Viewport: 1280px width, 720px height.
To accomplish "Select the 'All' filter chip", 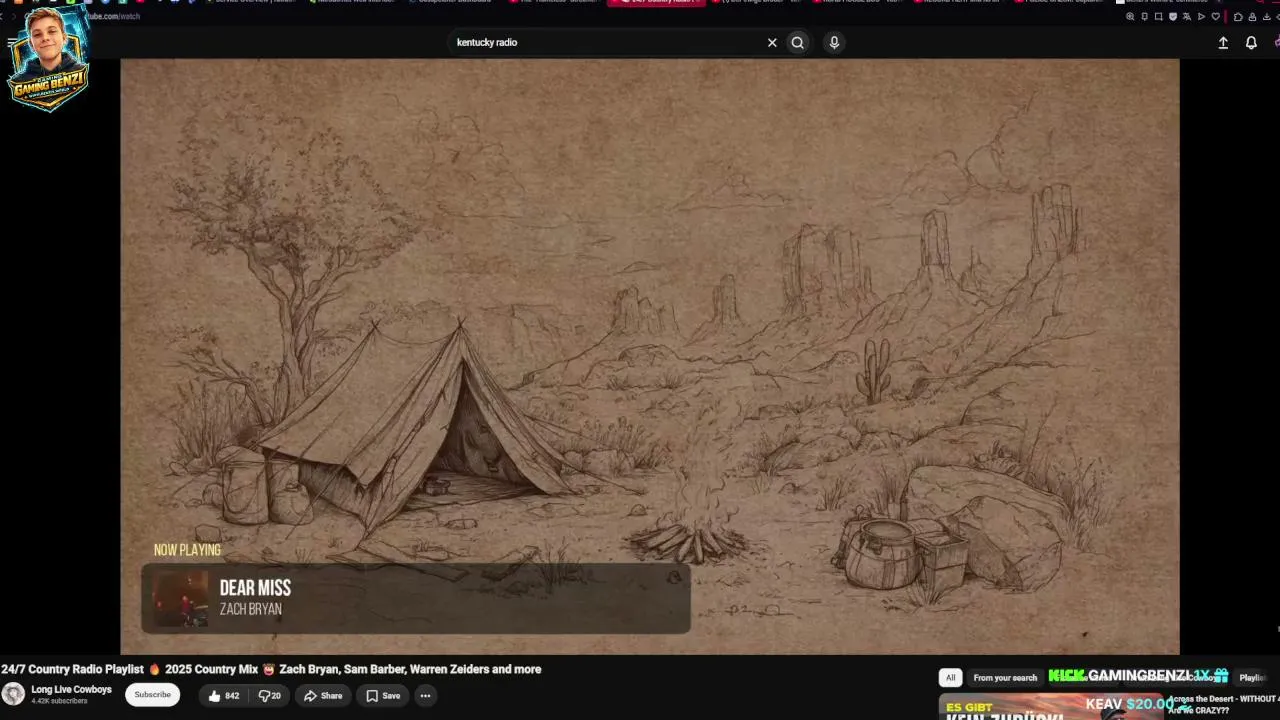I will coord(950,677).
